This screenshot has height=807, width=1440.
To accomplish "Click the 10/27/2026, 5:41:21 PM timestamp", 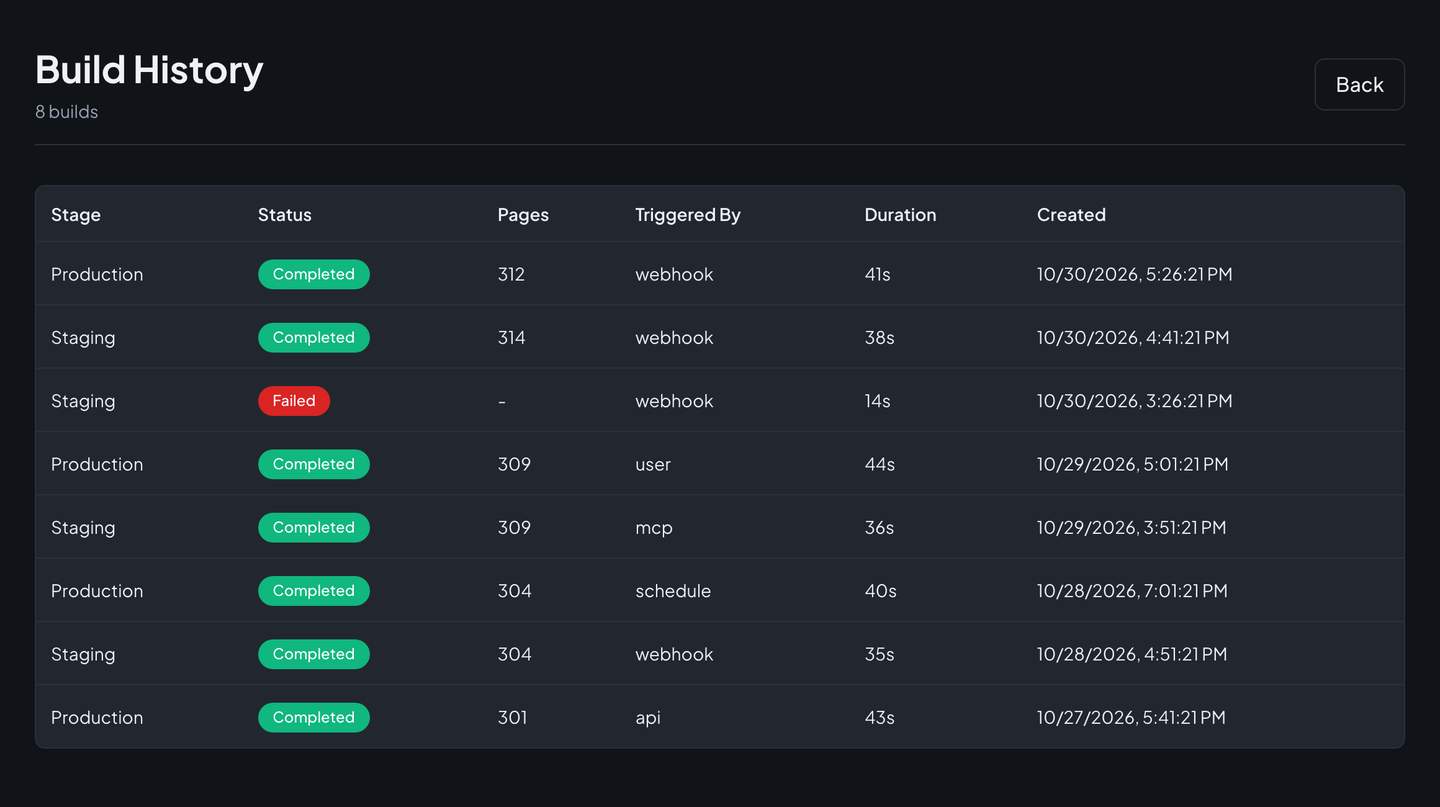I will pos(1131,717).
